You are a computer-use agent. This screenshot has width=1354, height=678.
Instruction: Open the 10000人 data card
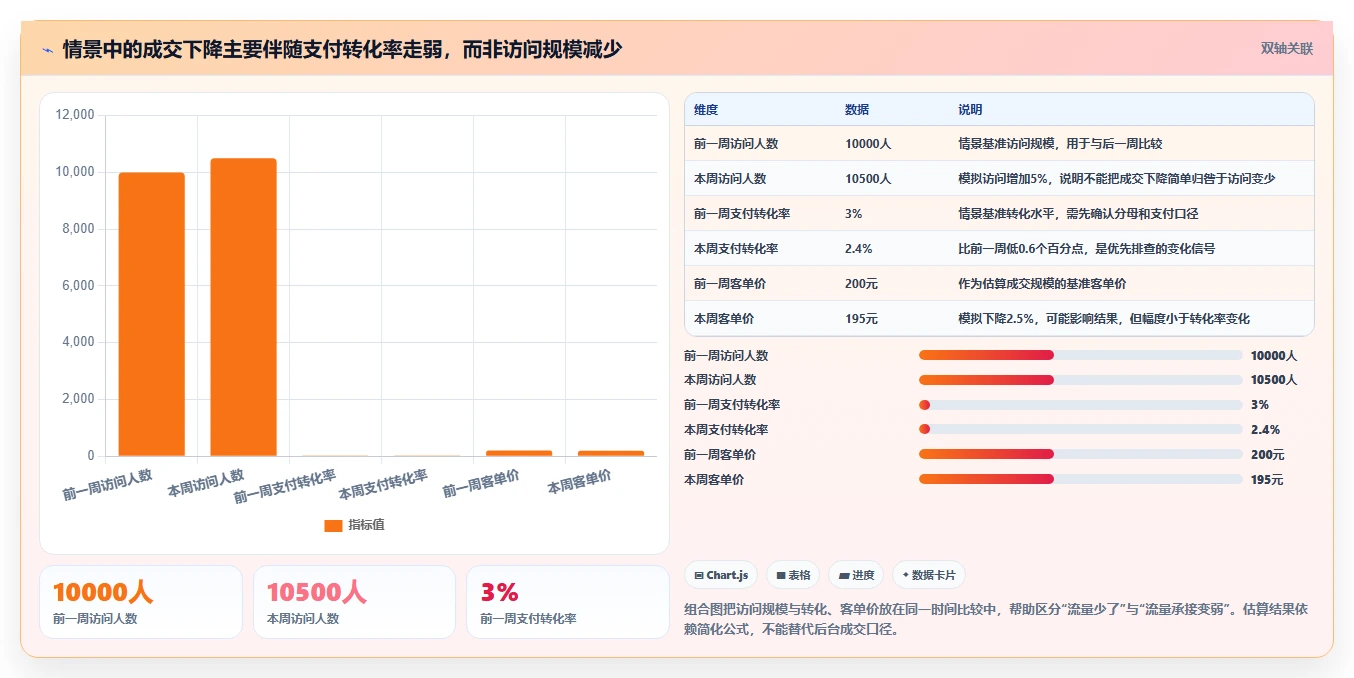click(x=141, y=602)
